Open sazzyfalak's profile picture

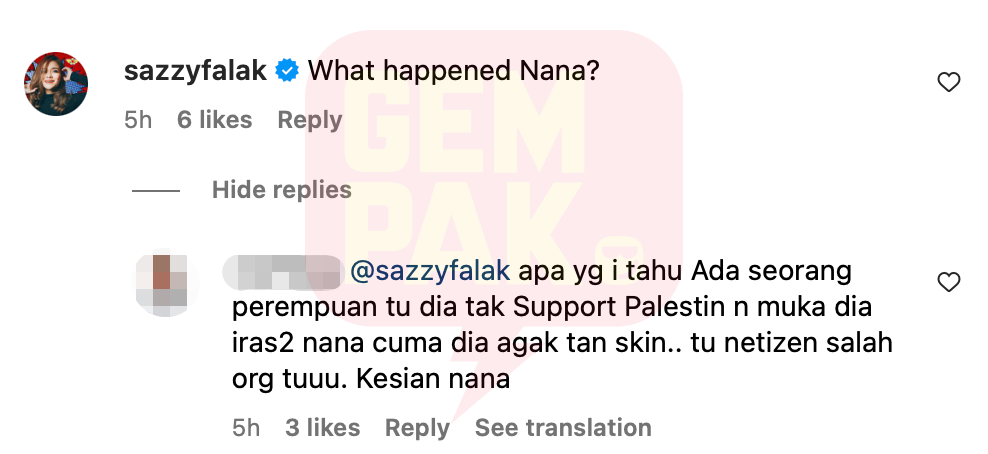pos(56,83)
